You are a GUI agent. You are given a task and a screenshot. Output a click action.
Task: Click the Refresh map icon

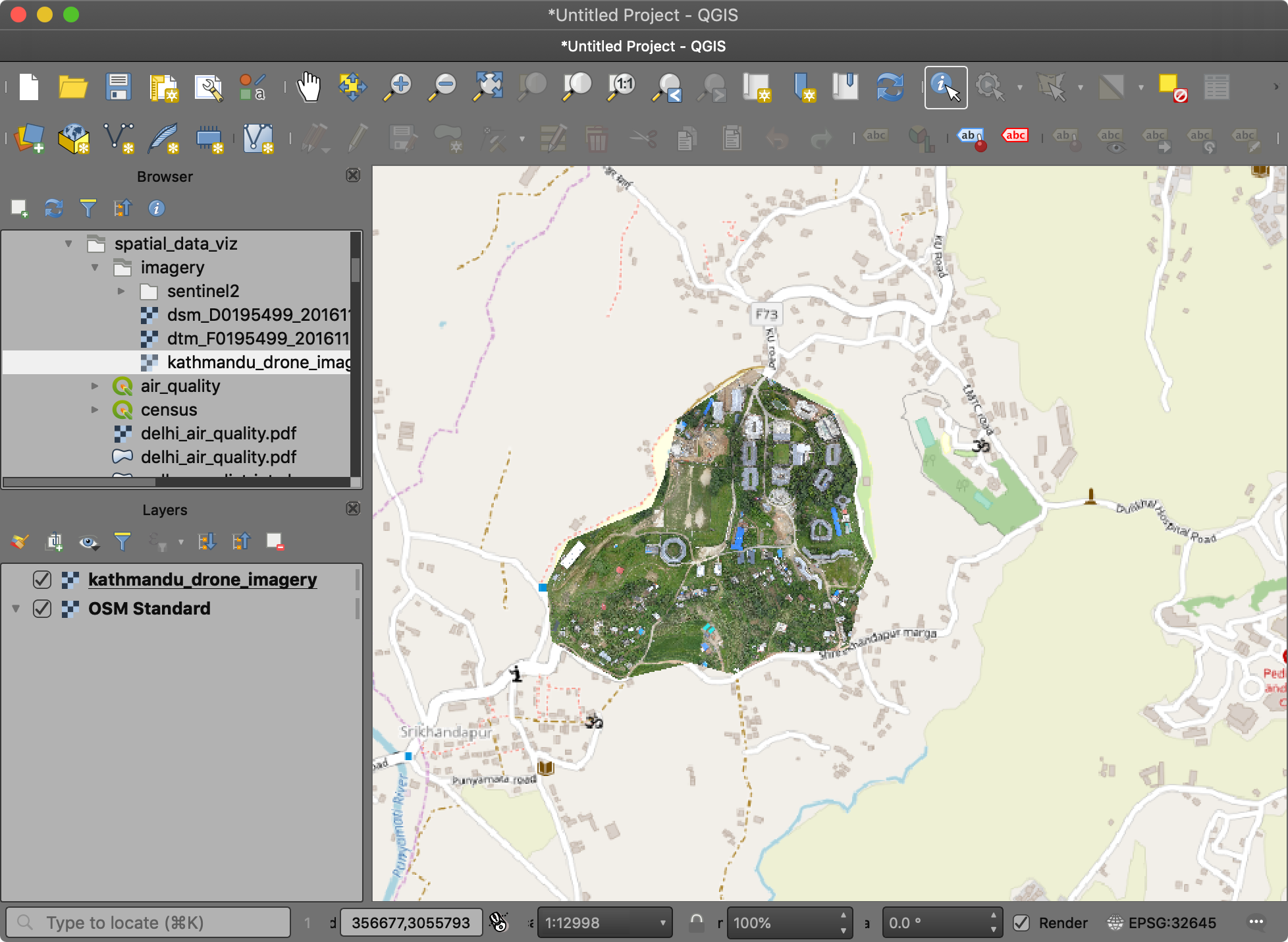tap(890, 87)
